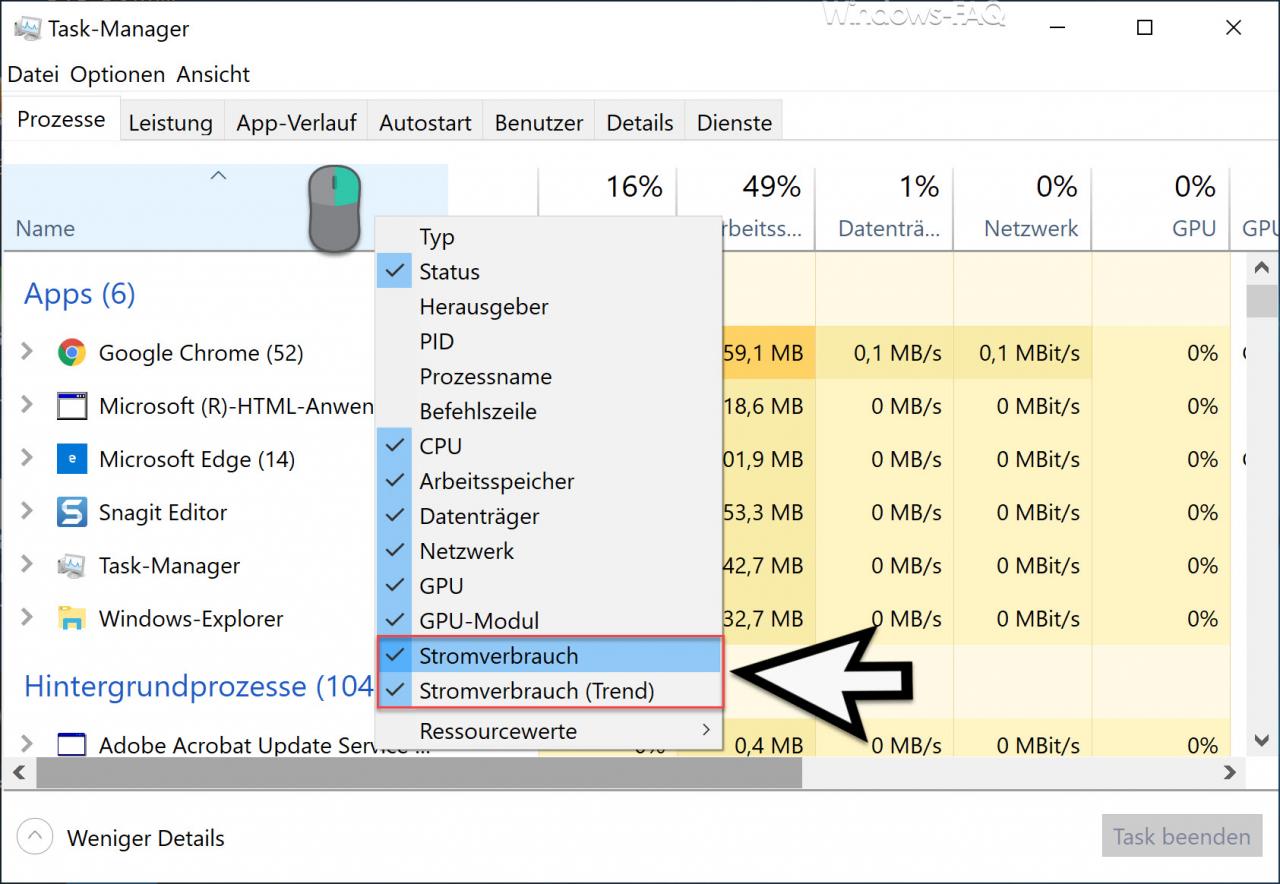Expand the Microsoft (R)-HTML-Anwendung process group
The image size is (1280, 884).
(x=27, y=405)
